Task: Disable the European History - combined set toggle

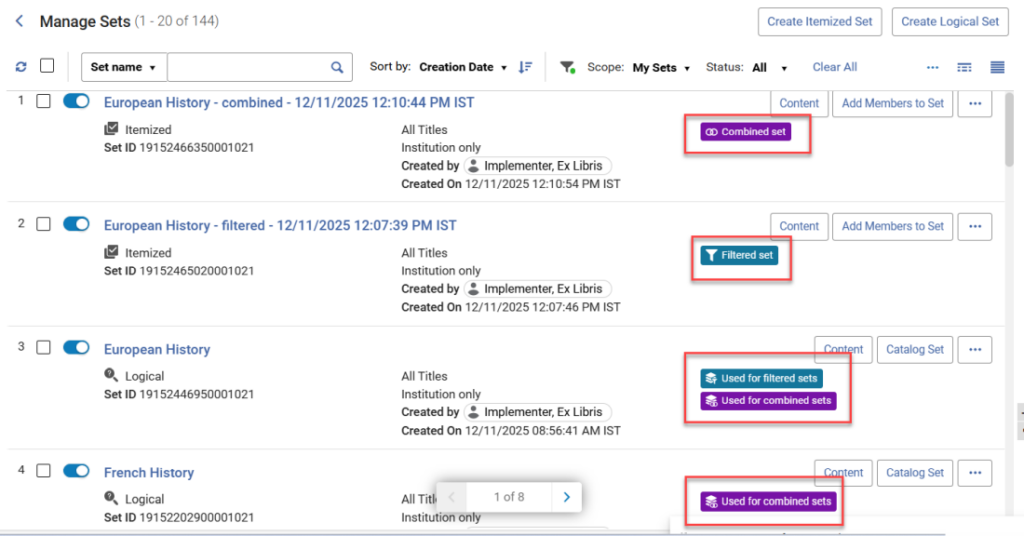Action: coord(76,101)
